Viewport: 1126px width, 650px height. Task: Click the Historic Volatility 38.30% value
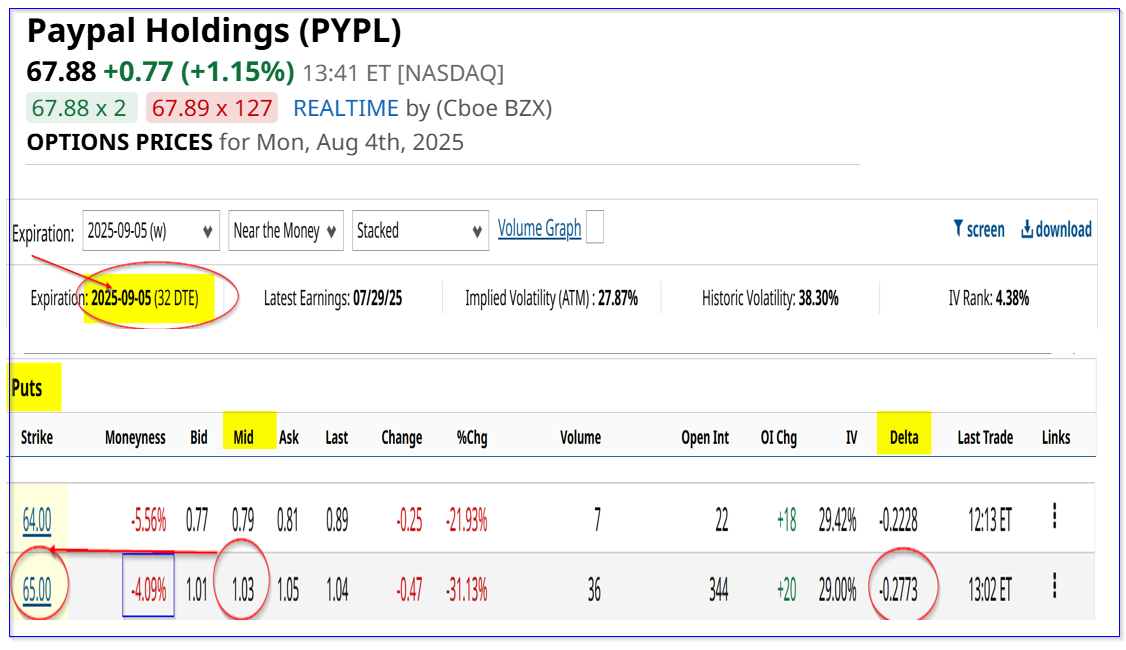(819, 298)
